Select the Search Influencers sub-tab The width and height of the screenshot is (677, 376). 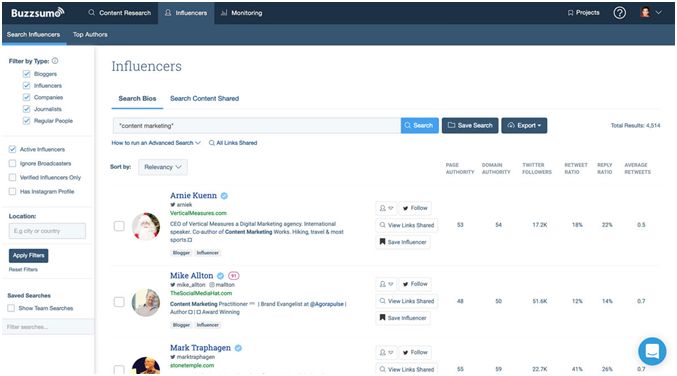coord(34,35)
